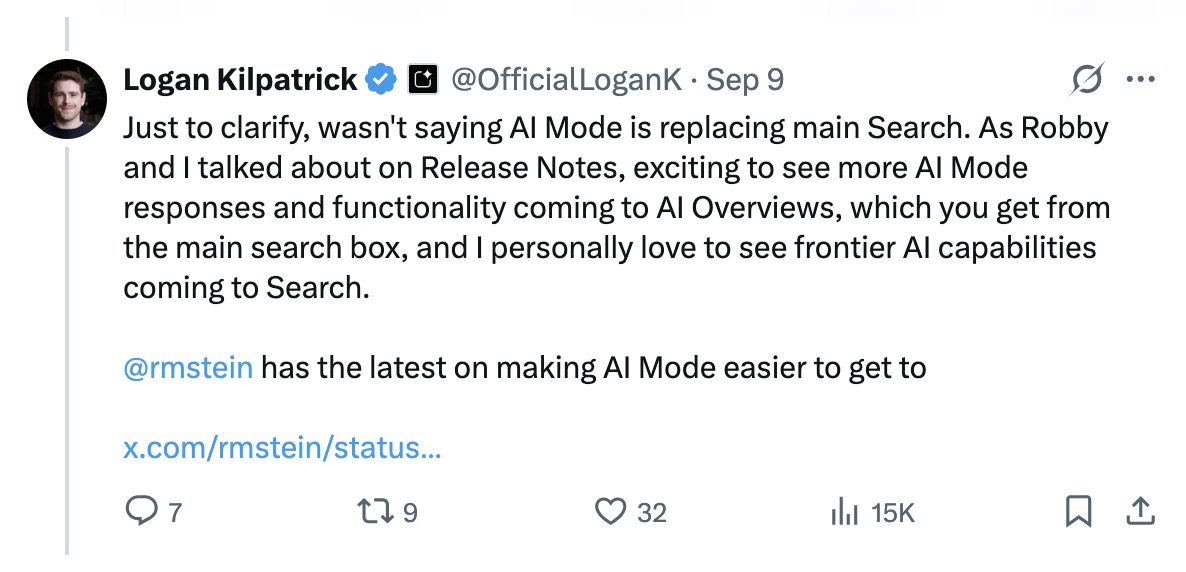
Task: Share the post using the upload arrow icon
Action: [1139, 512]
